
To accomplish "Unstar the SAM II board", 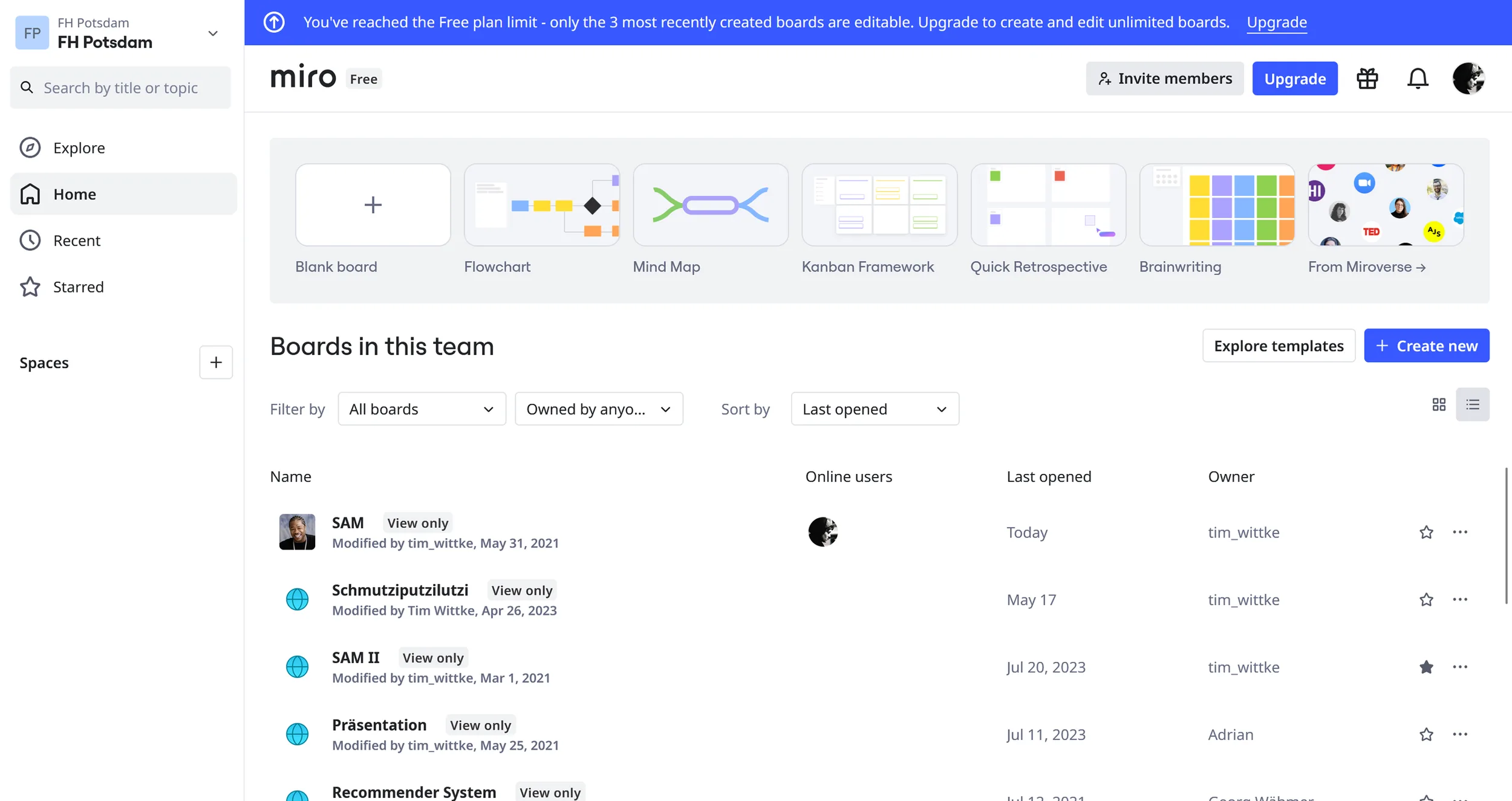I will pos(1426,667).
